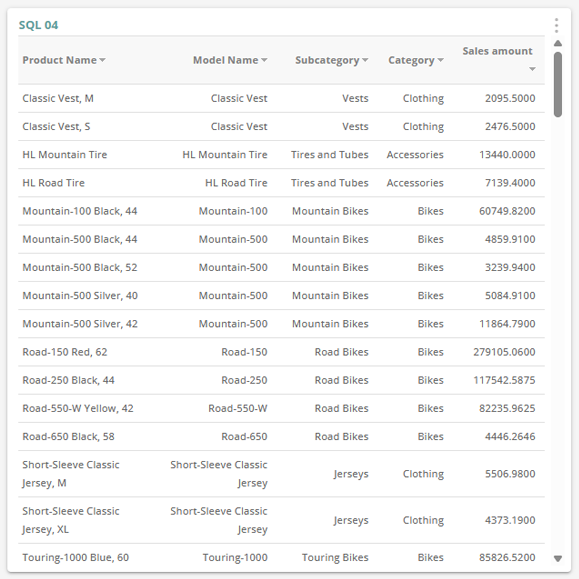Click sales amount 117542.5875

[504, 380]
